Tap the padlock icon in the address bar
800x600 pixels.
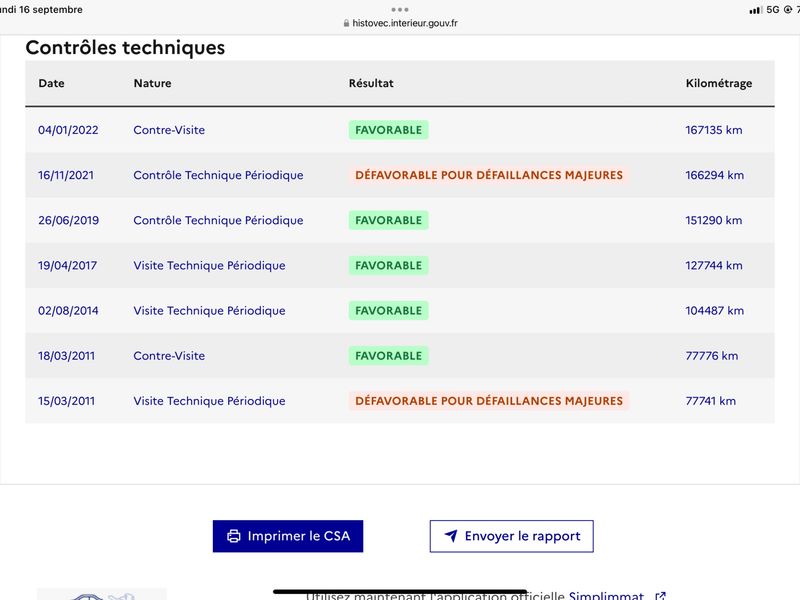[346, 23]
